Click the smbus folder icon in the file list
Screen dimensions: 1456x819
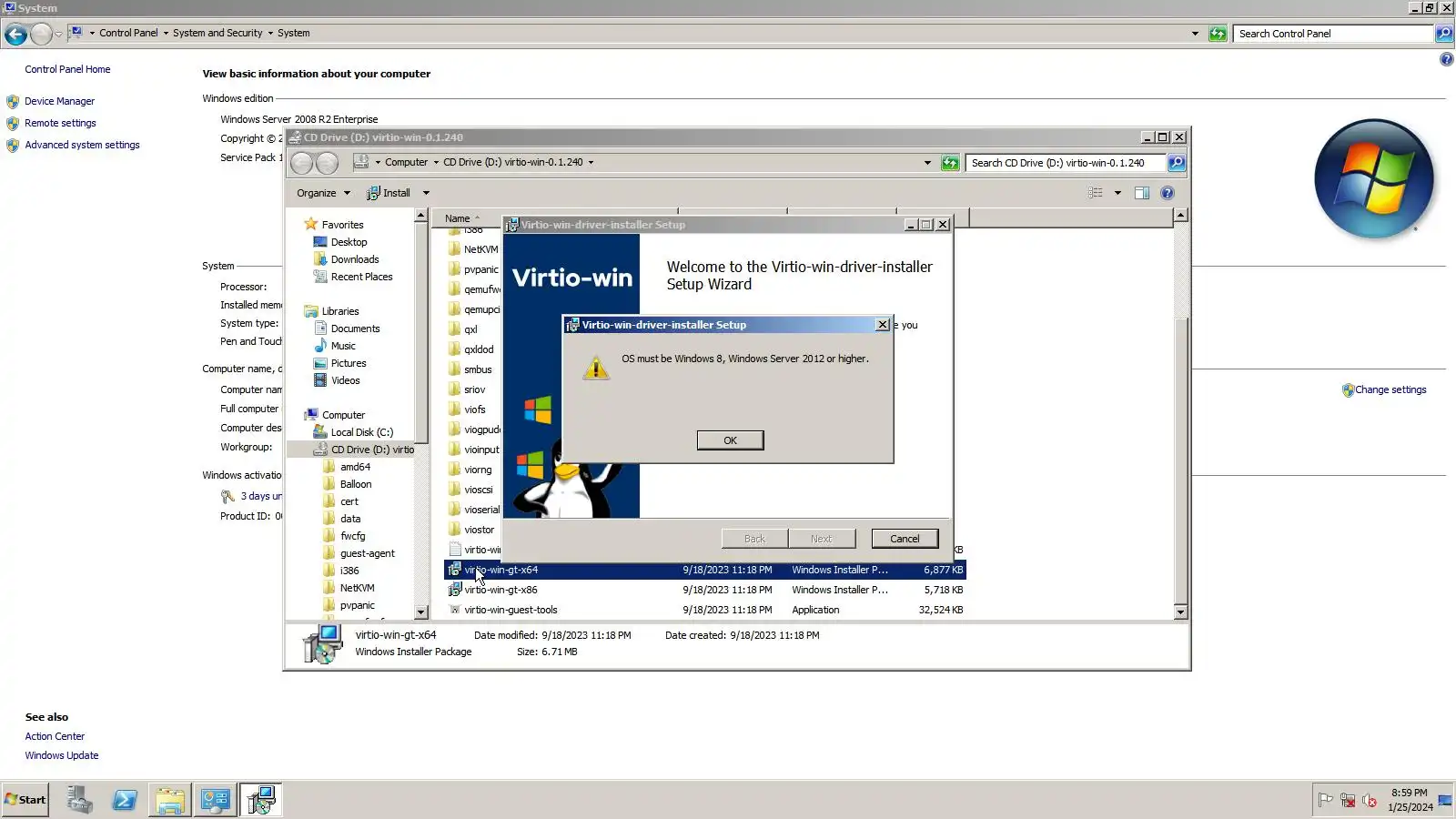(454, 369)
